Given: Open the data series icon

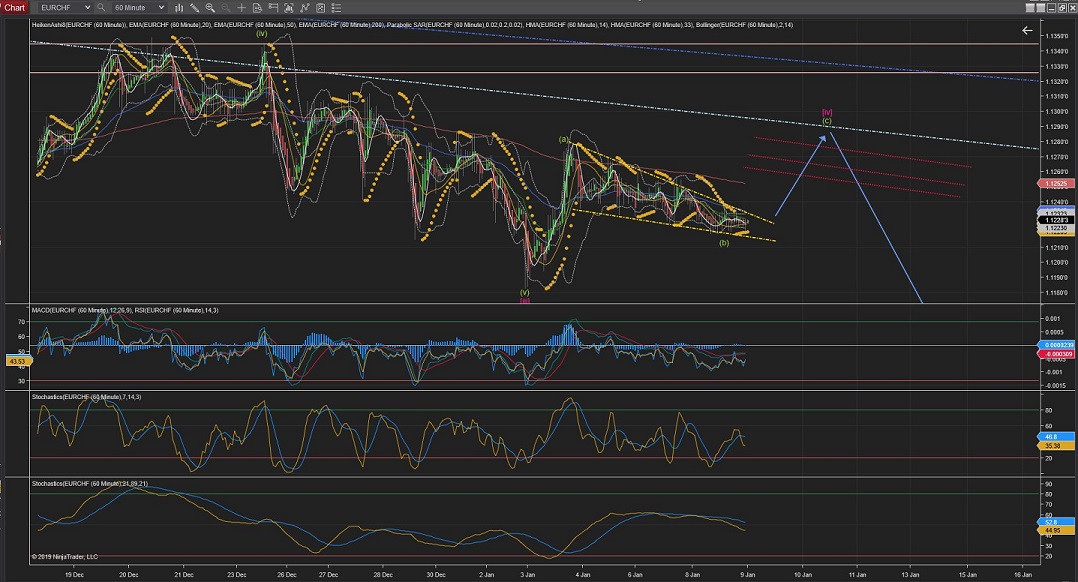Looking at the screenshot, I should pos(289,8).
